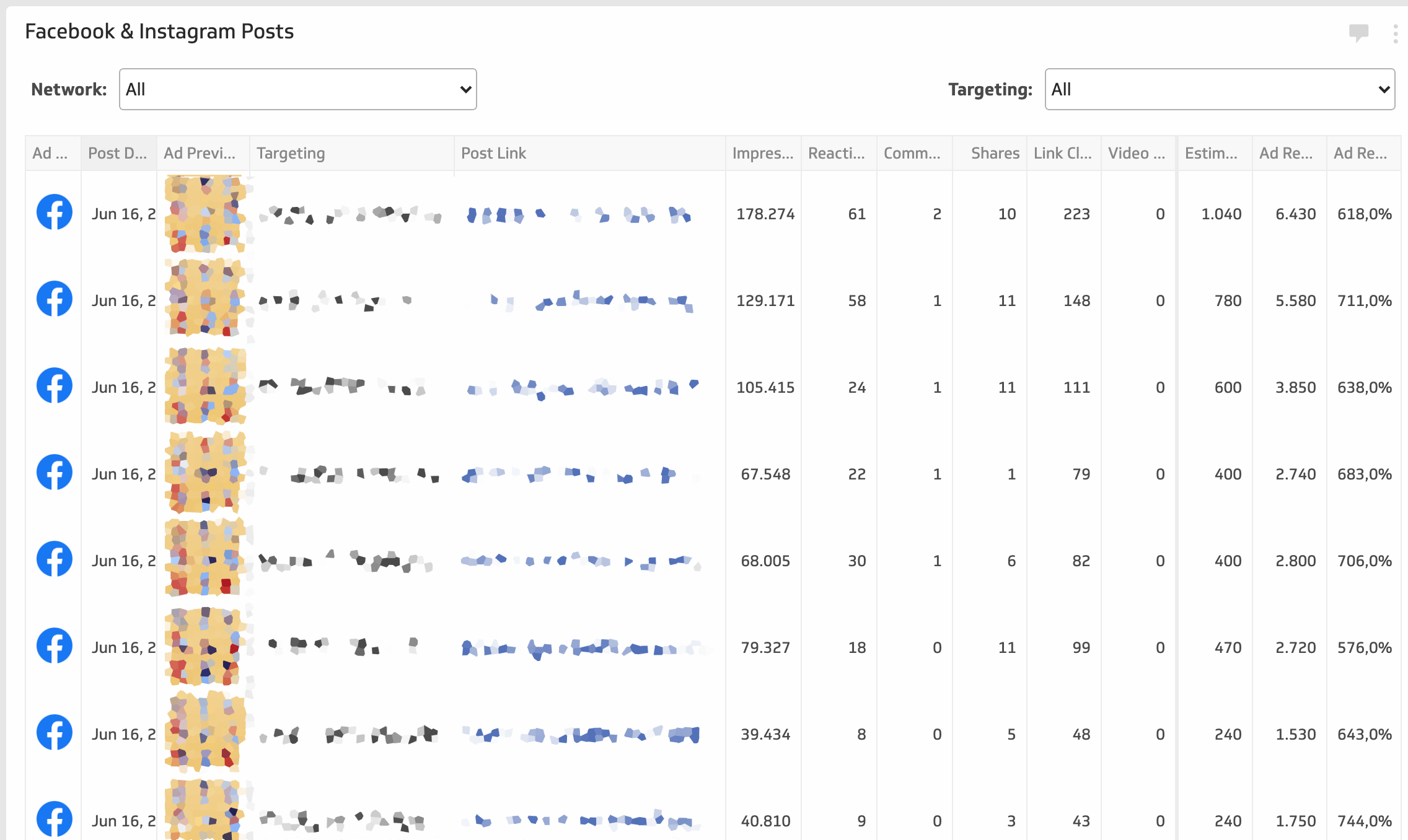Screen dimensions: 1408x840
Task: Click Facebook icon in 79.327 impressions row
Action: (55, 646)
